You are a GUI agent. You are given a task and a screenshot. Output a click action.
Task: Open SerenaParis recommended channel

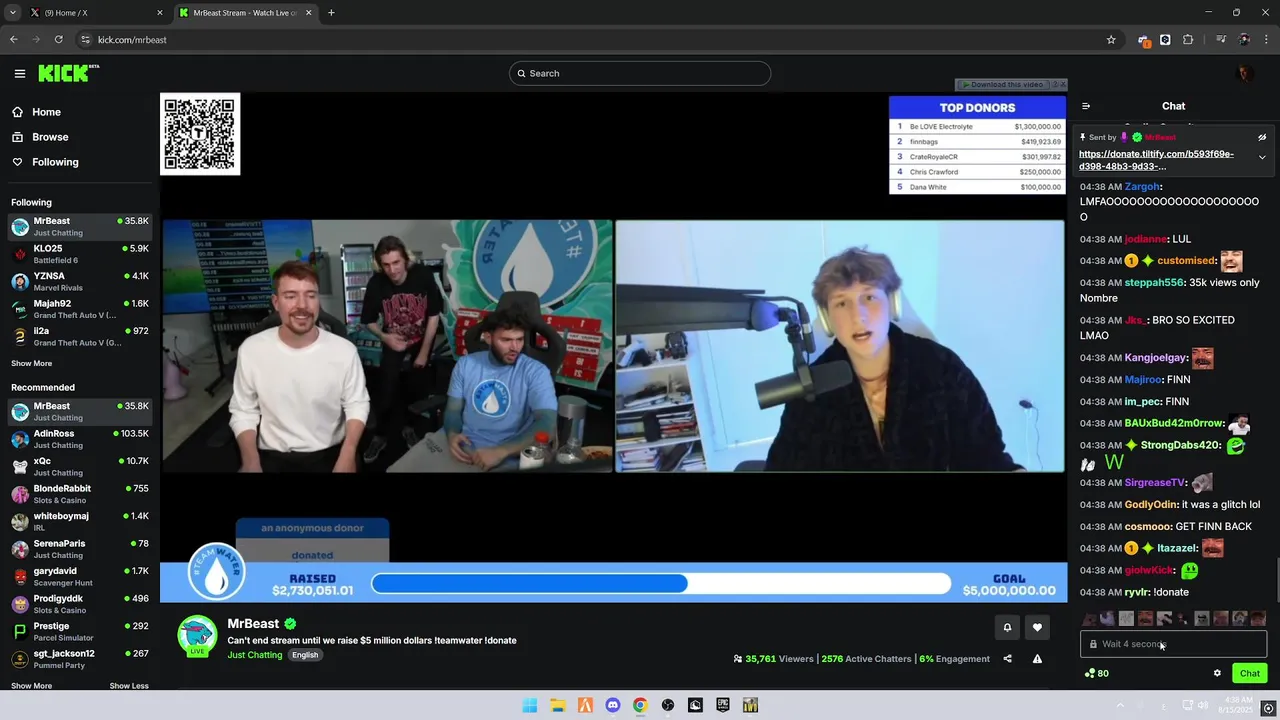[80, 549]
